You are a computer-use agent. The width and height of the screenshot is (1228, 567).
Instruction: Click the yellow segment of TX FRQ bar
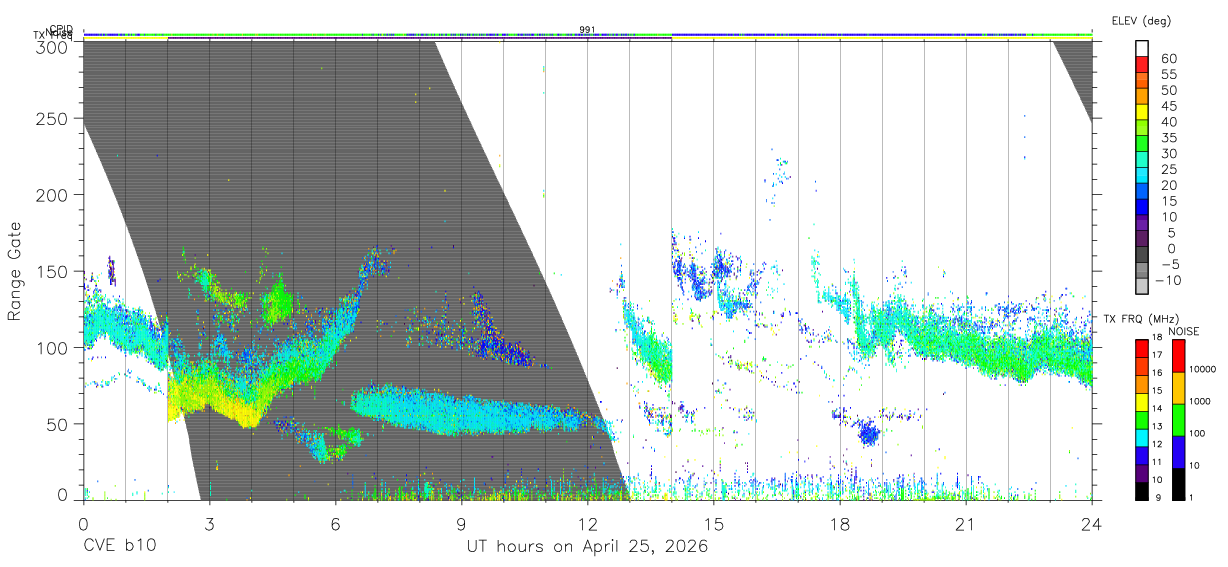point(1144,401)
